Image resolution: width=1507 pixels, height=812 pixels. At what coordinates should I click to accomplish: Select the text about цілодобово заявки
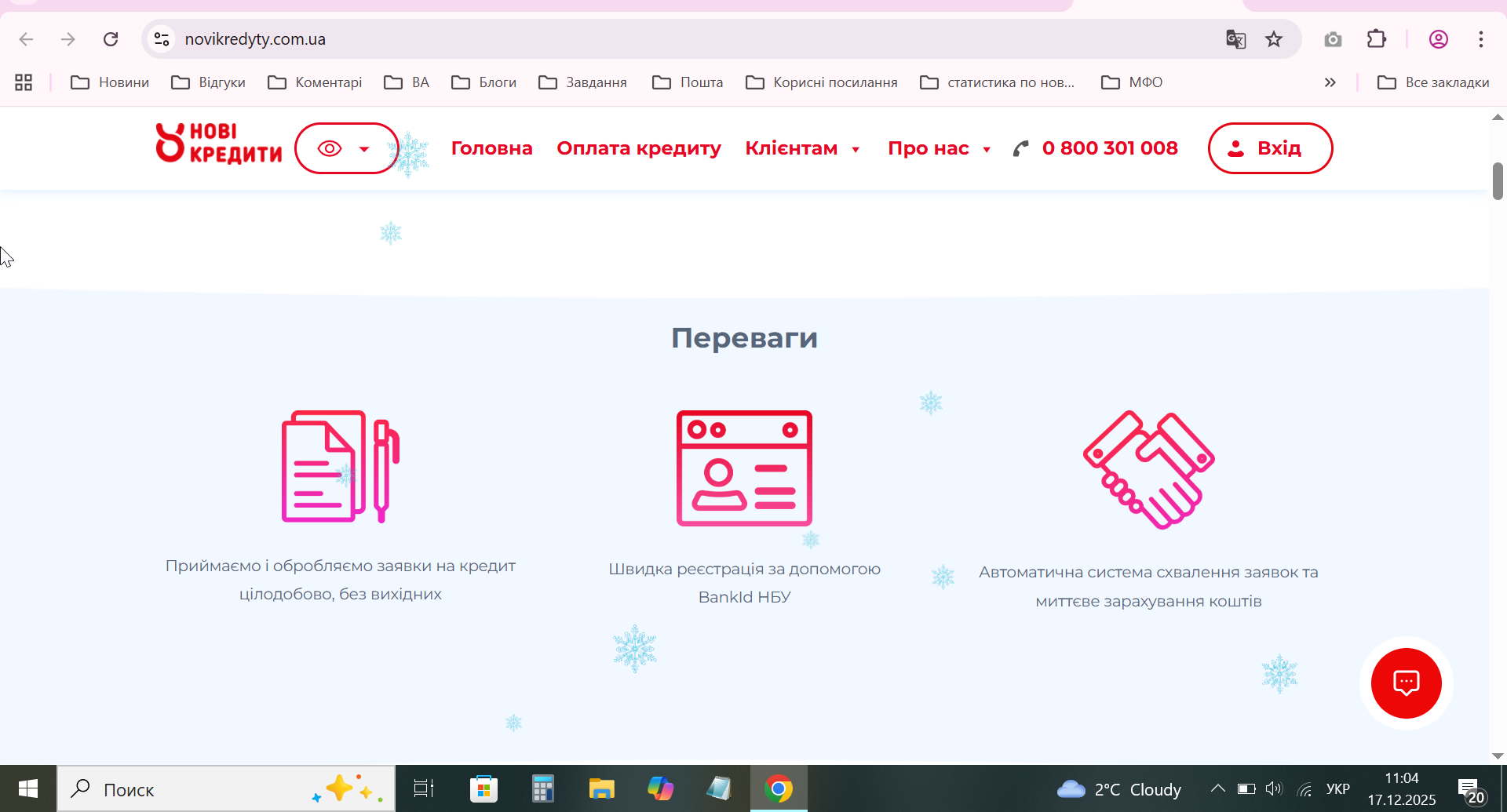pyautogui.click(x=341, y=580)
